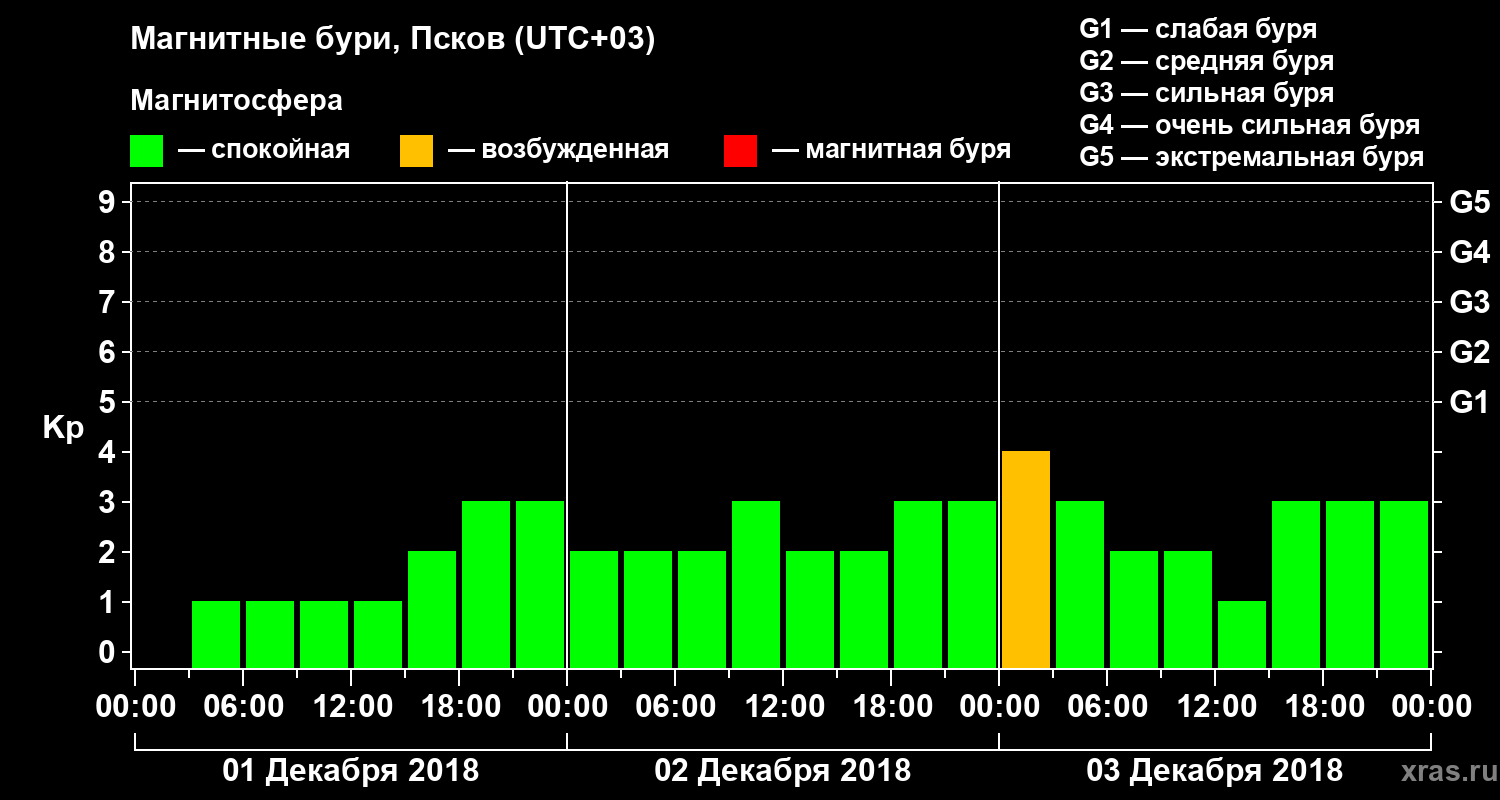The width and height of the screenshot is (1500, 800).
Task: Click the '7' value on the Kp axis
Action: click(108, 302)
